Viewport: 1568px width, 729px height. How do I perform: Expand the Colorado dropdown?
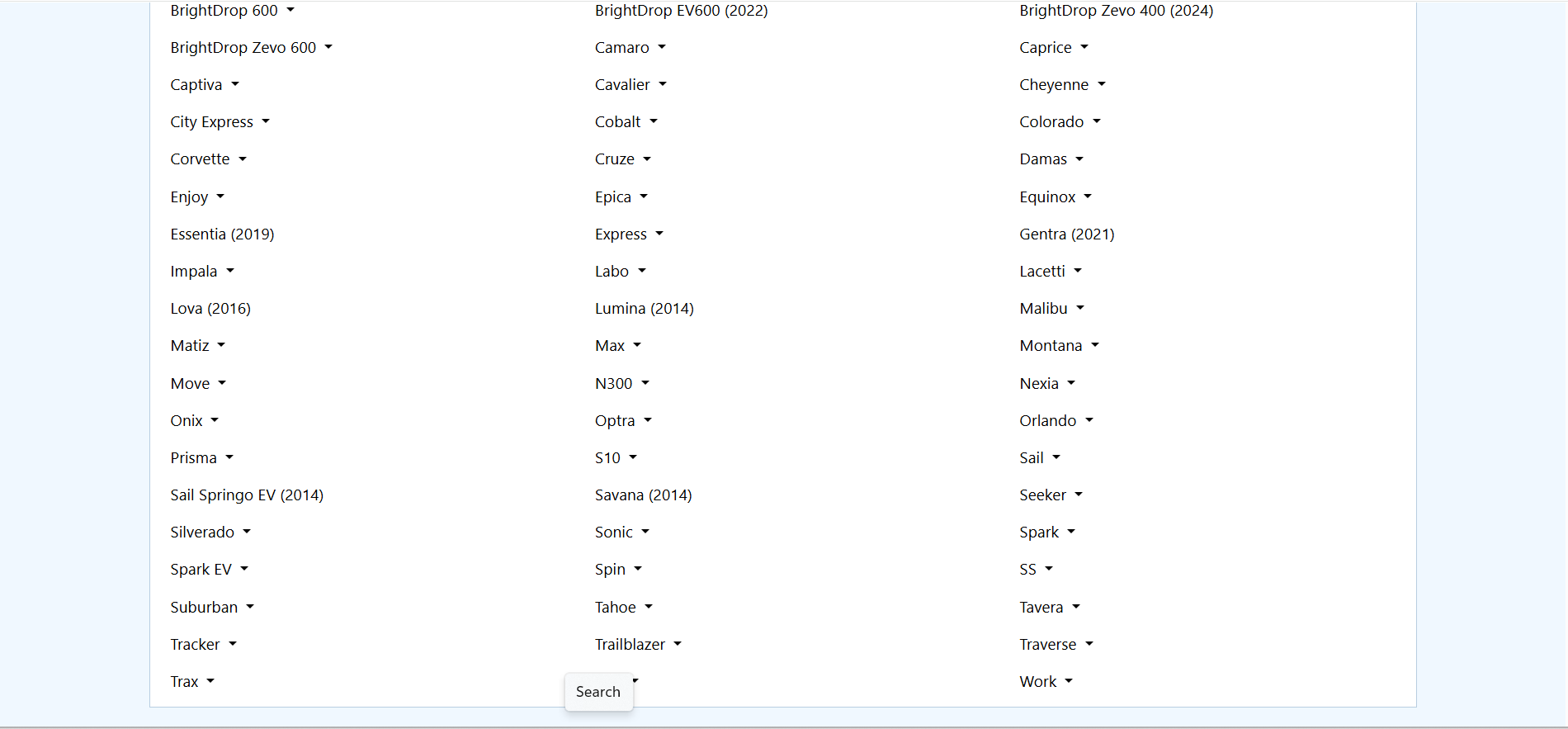point(1060,122)
